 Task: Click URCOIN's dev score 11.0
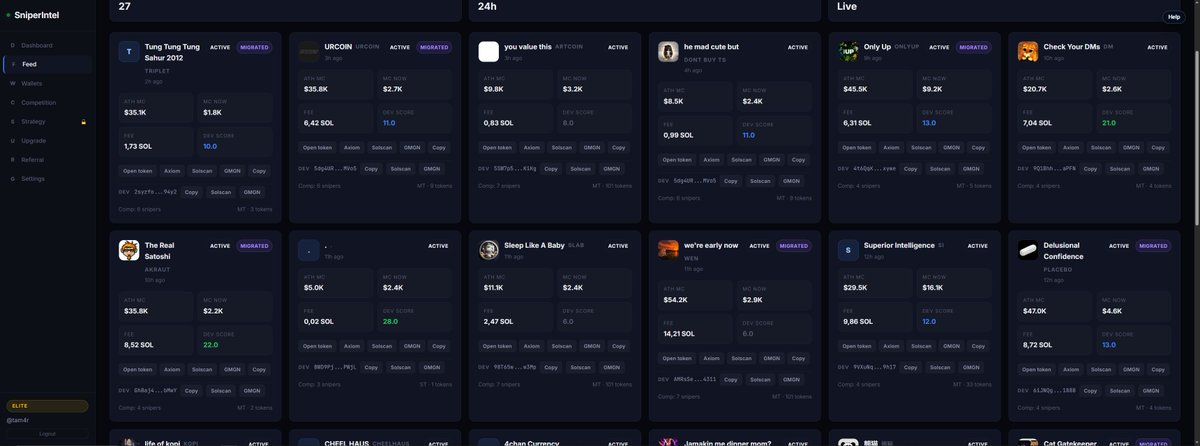pos(389,123)
